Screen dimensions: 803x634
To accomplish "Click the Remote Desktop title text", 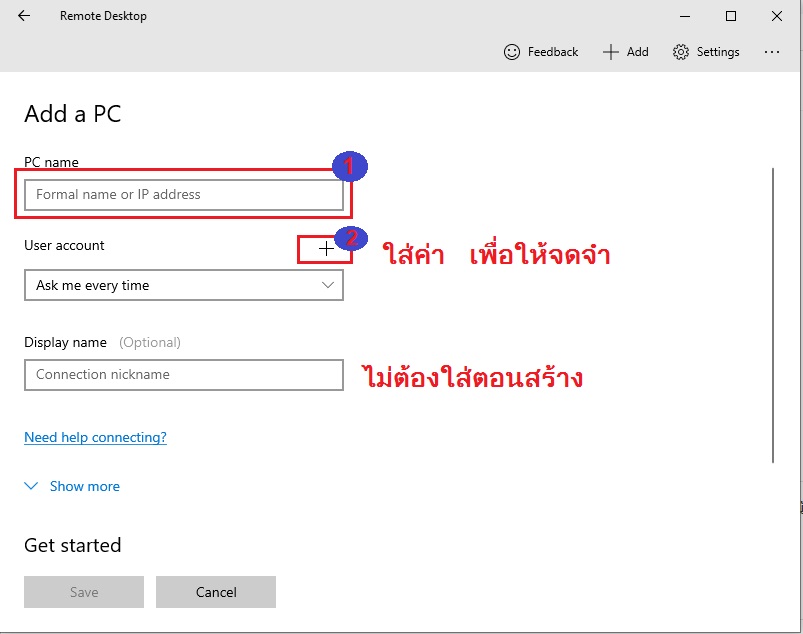I will pyautogui.click(x=103, y=16).
